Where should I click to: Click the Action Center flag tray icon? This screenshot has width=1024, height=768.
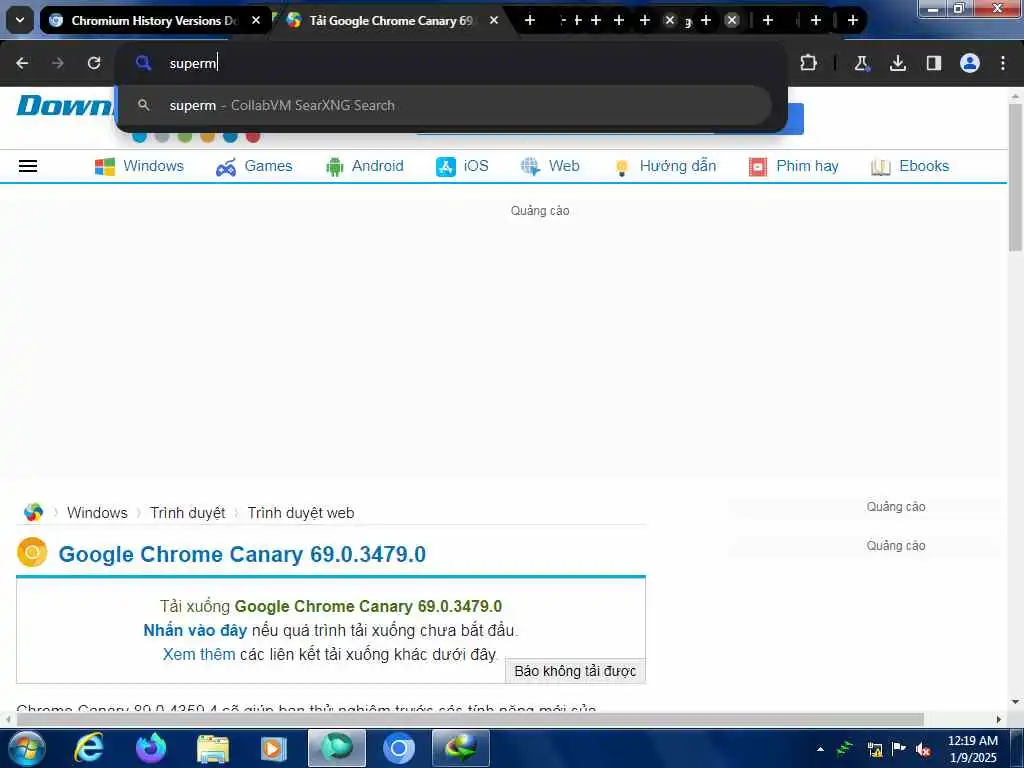[899, 748]
